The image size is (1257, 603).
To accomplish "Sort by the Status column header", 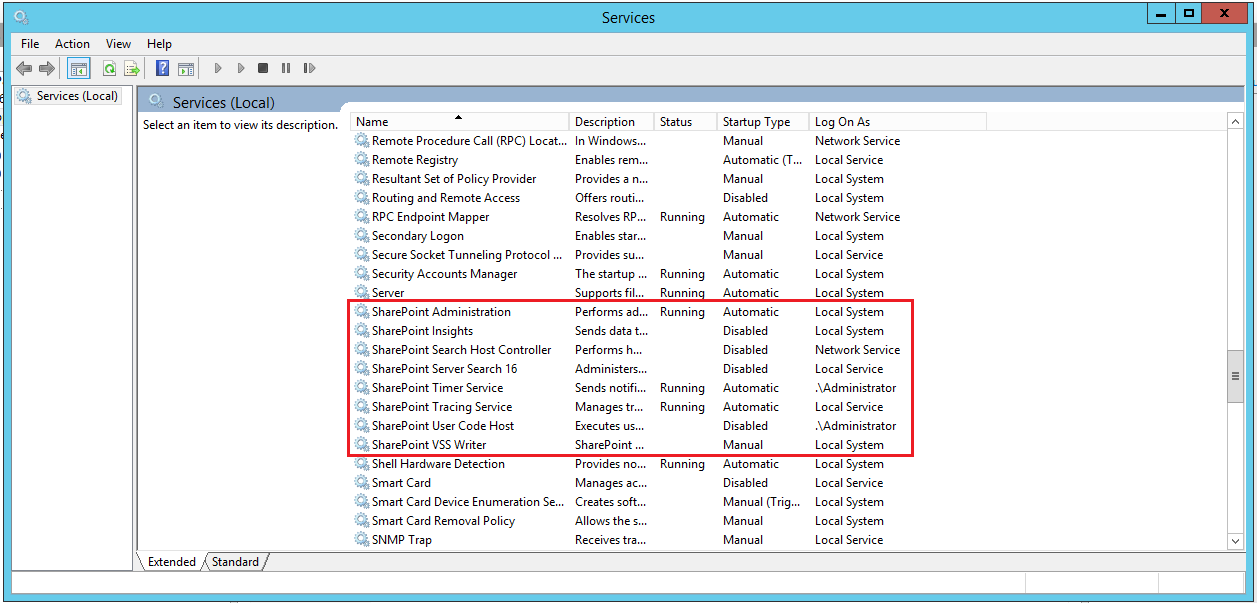I will (686, 122).
